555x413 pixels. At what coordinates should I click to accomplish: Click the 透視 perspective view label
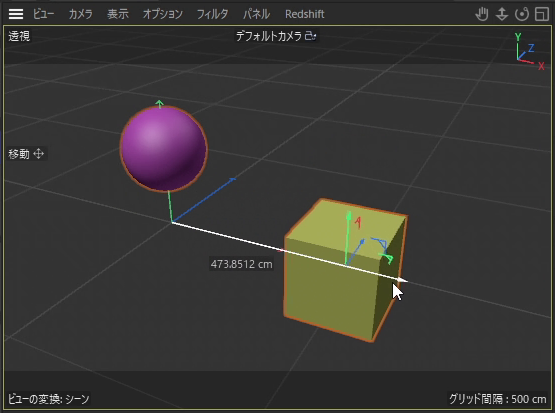coord(19,36)
